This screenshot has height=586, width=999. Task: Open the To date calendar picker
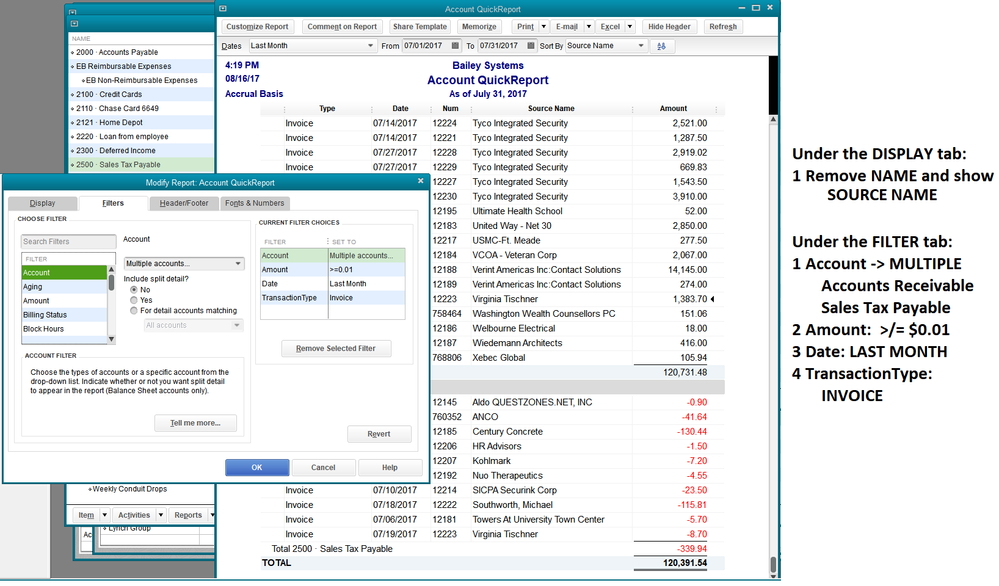coord(531,46)
